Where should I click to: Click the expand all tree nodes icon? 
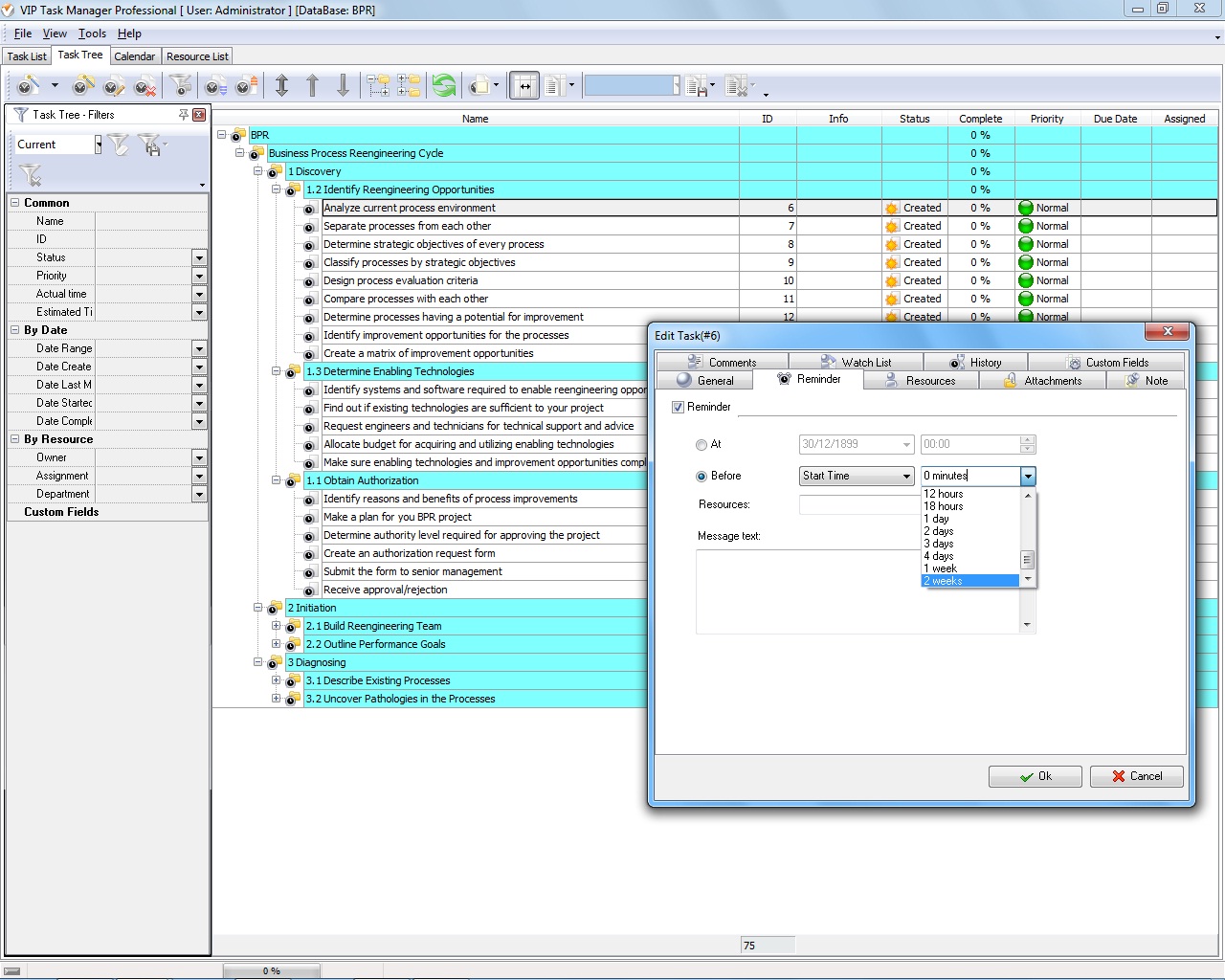[378, 86]
